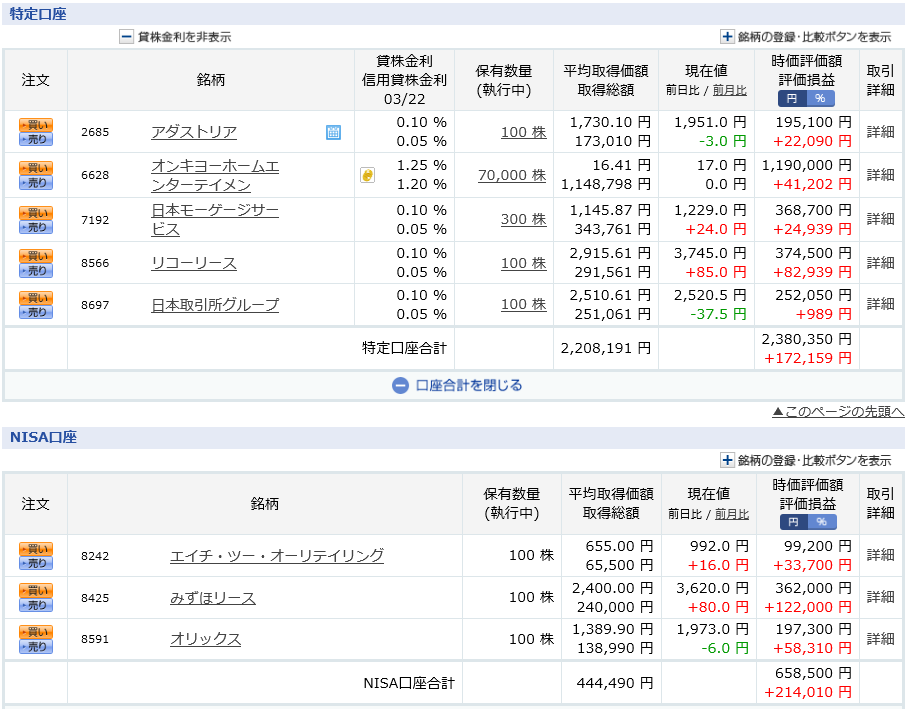
Task: Switch 特定口座 valuation to % display
Action: point(820,98)
